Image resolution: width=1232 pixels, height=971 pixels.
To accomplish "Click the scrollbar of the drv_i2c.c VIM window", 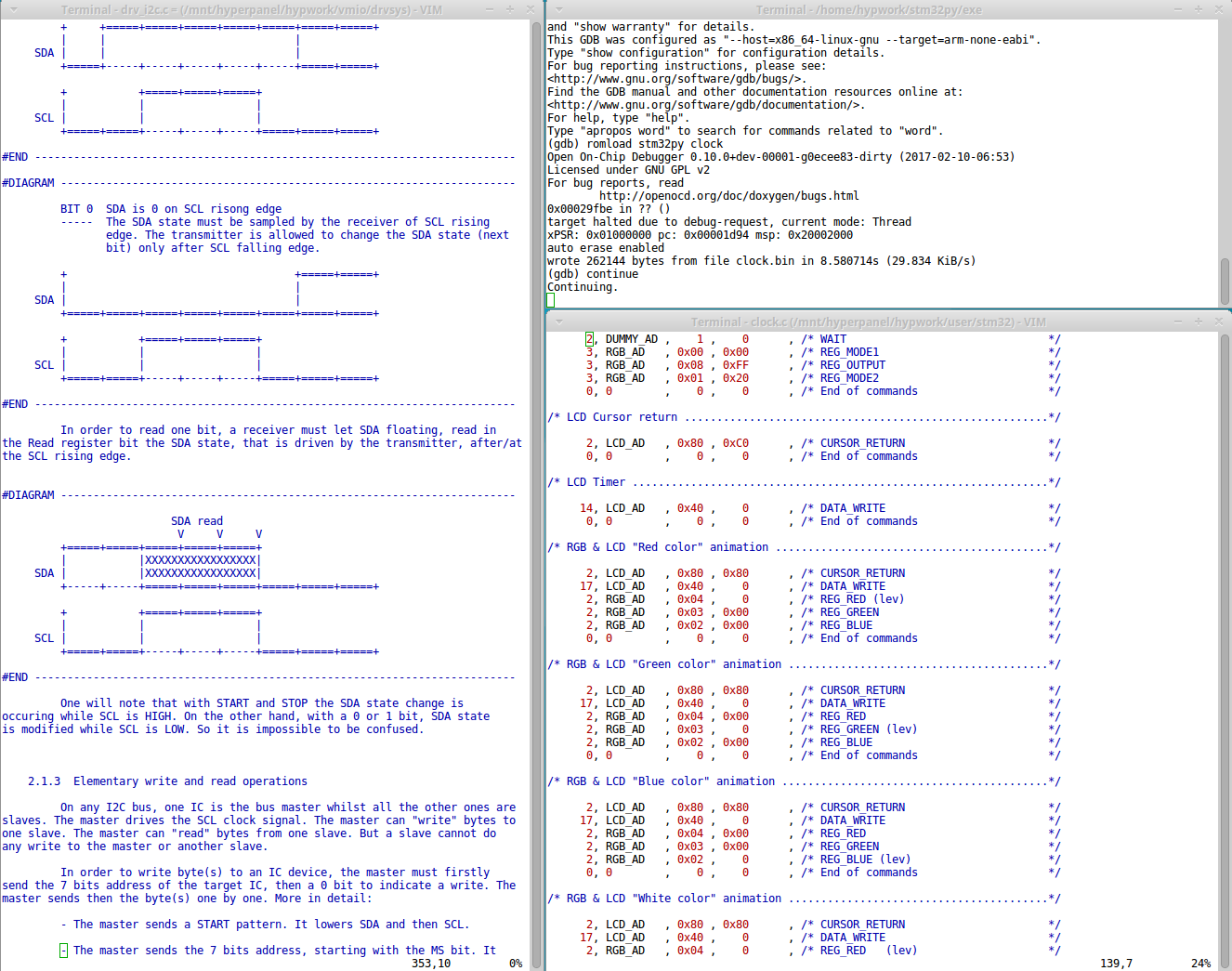I will pyautogui.click(x=536, y=494).
